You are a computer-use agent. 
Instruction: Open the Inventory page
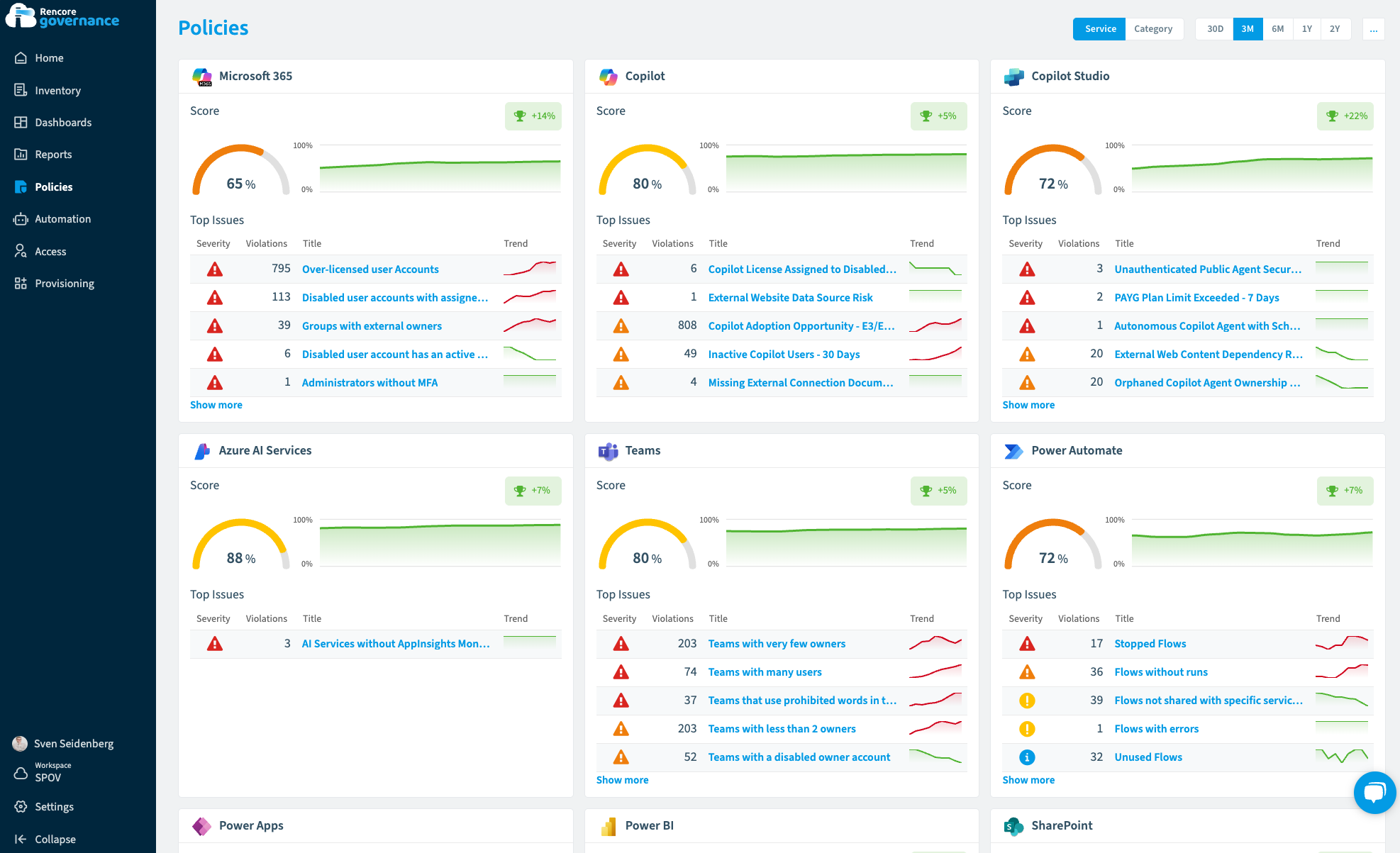pos(58,90)
